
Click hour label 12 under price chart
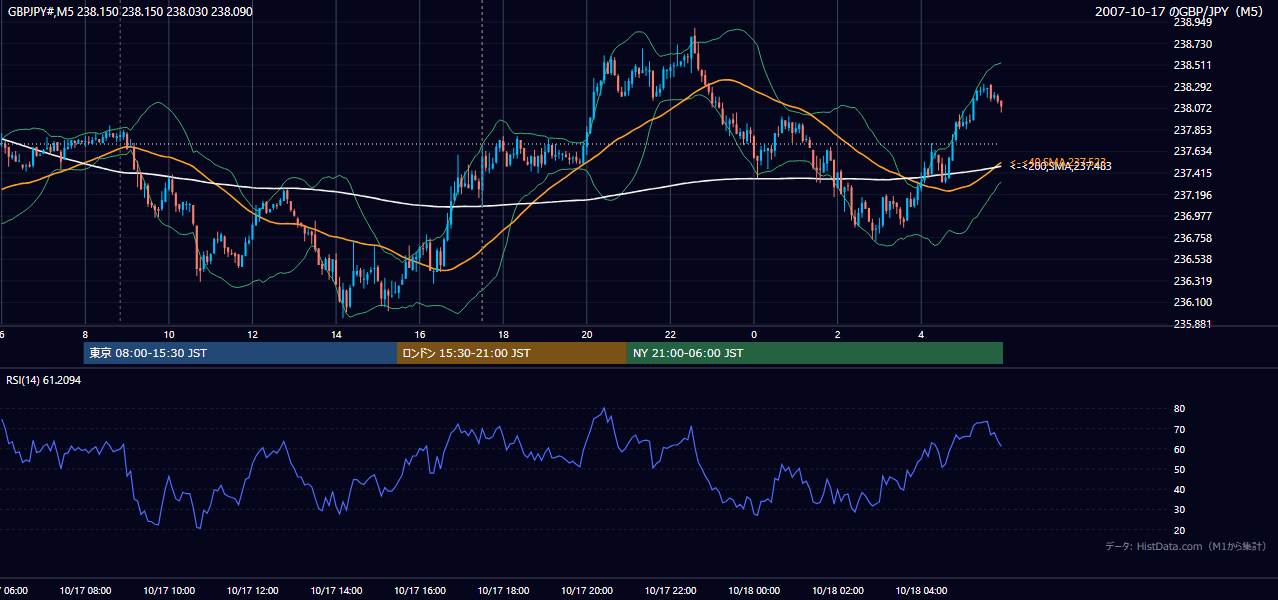coord(253,334)
